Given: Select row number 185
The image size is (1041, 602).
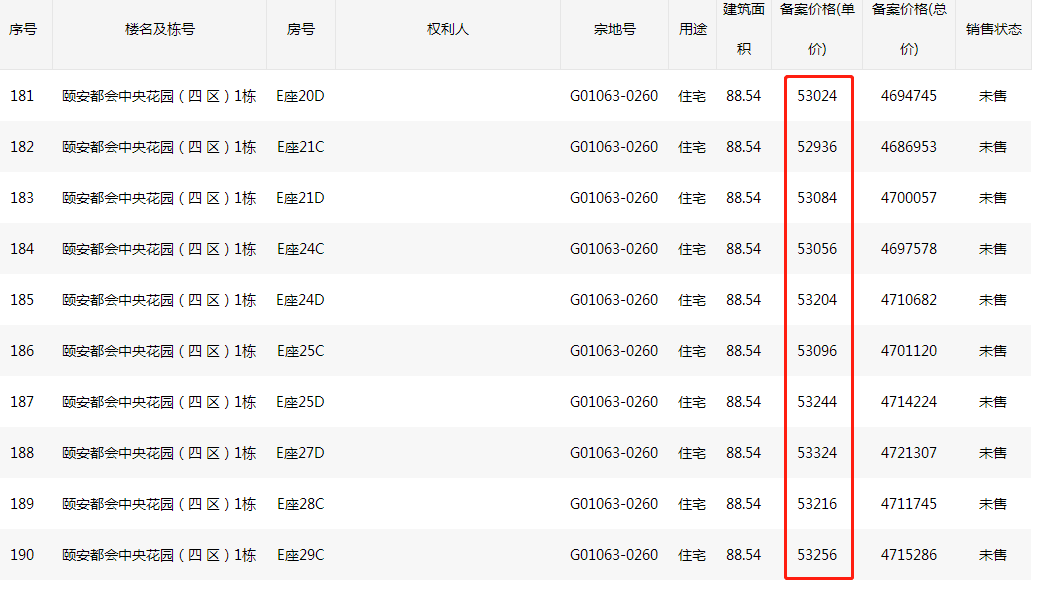Looking at the screenshot, I should [x=22, y=300].
